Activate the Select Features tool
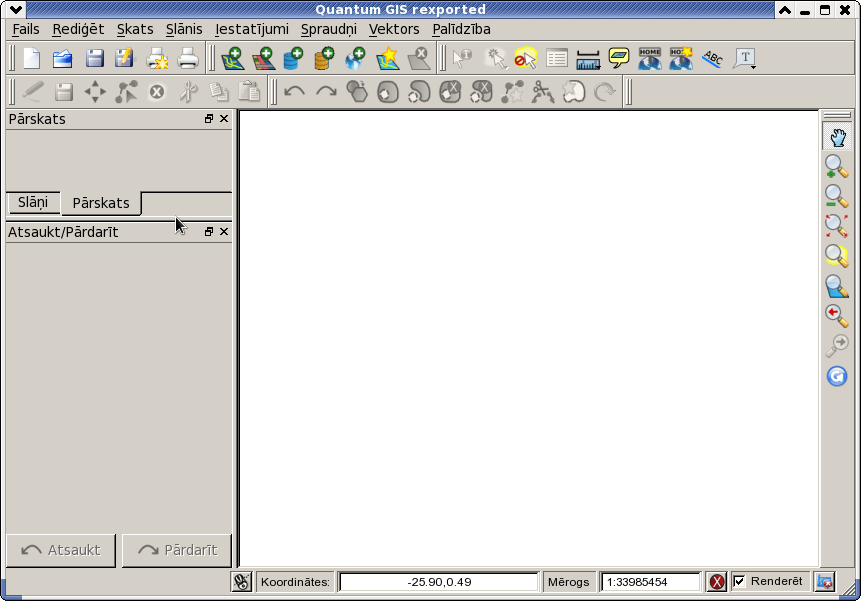 [x=495, y=58]
